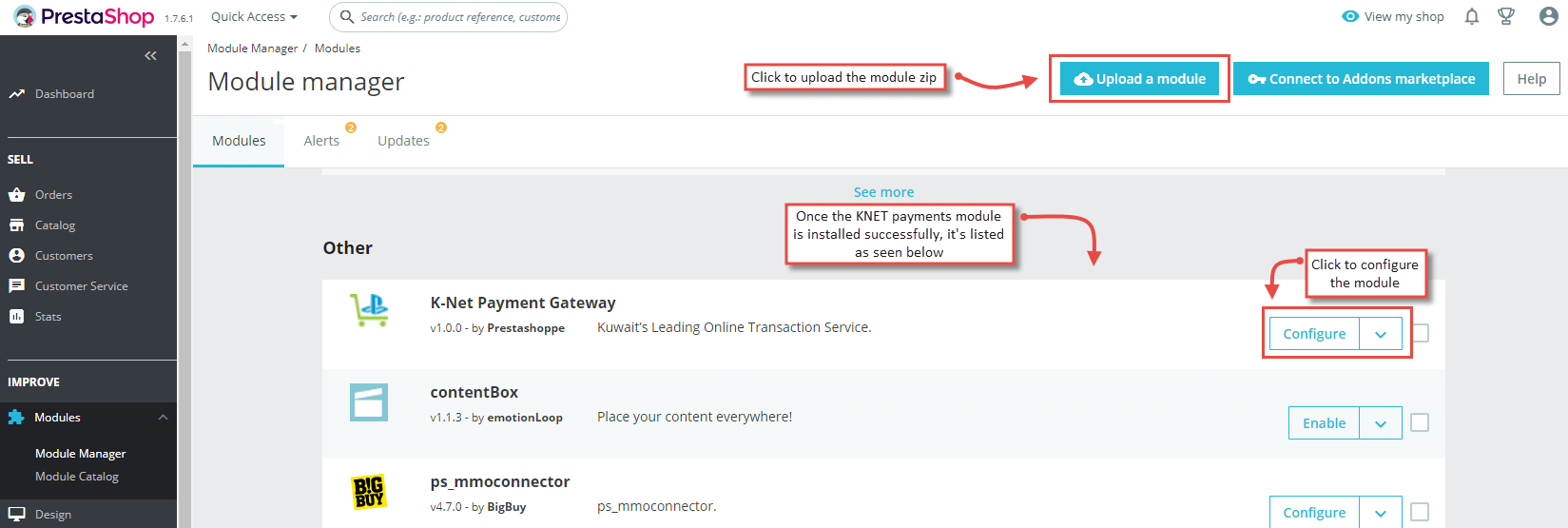Image resolution: width=1568 pixels, height=528 pixels.
Task: Click the Orders basket icon
Action: pyautogui.click(x=16, y=195)
